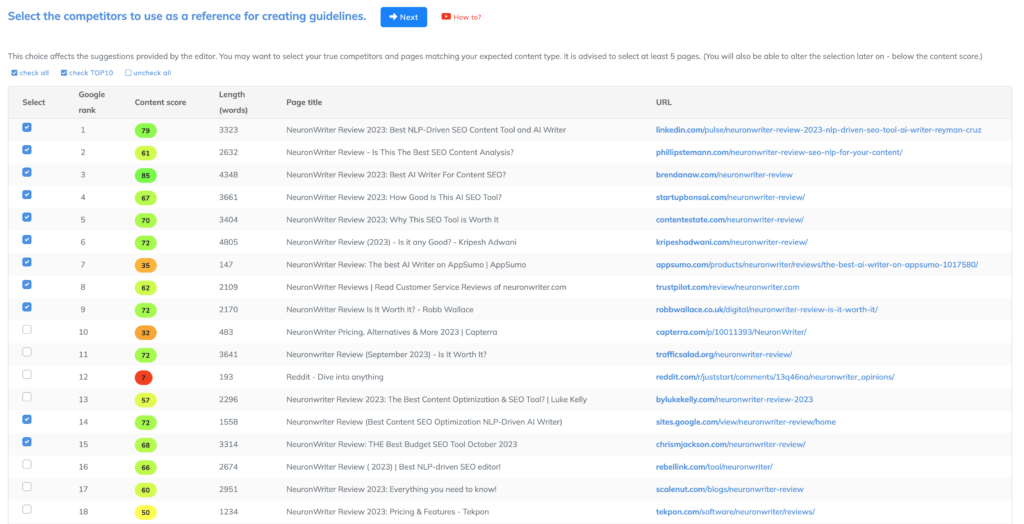1024x524 pixels.
Task: Select the rank 10 capterra.com checkbox
Action: pos(27,330)
